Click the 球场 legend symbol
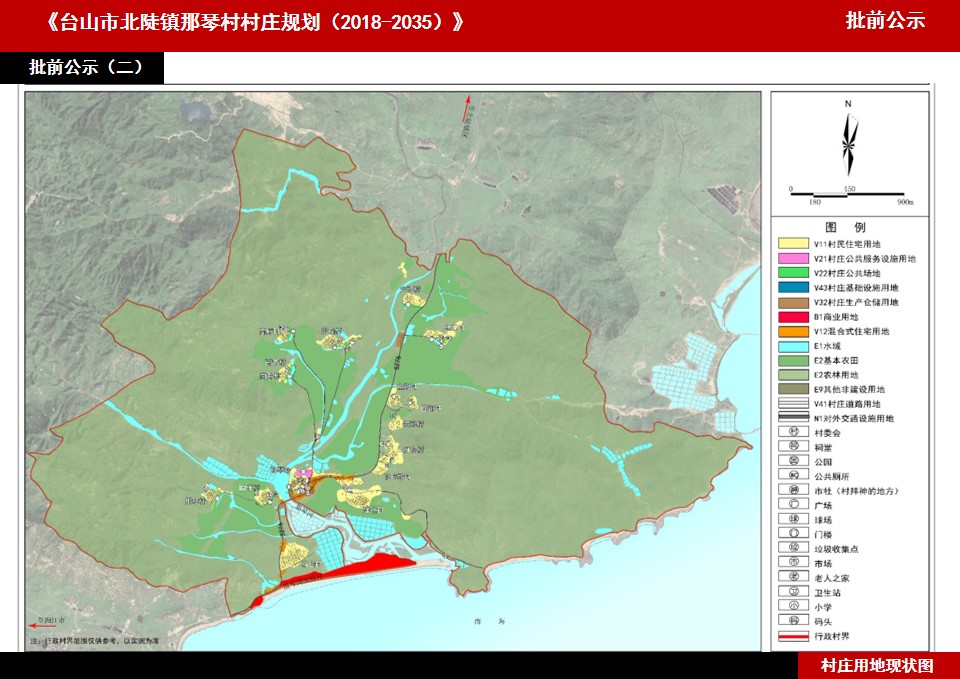 793,519
